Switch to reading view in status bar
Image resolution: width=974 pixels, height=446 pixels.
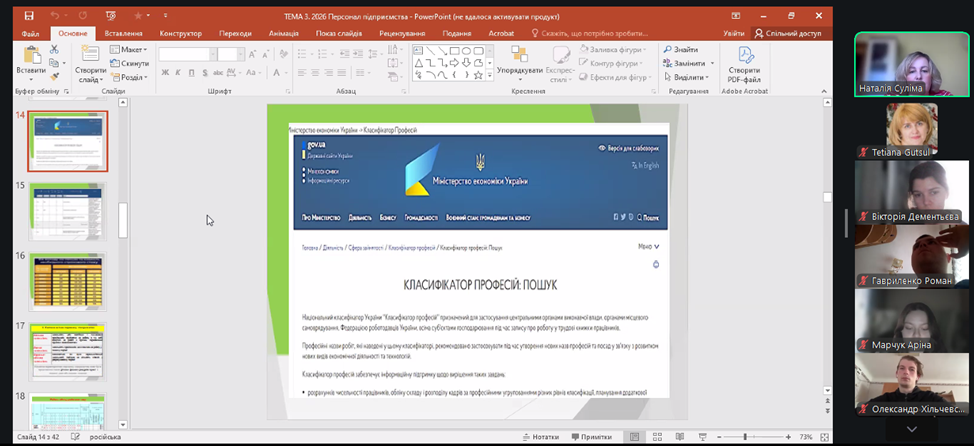click(x=680, y=437)
